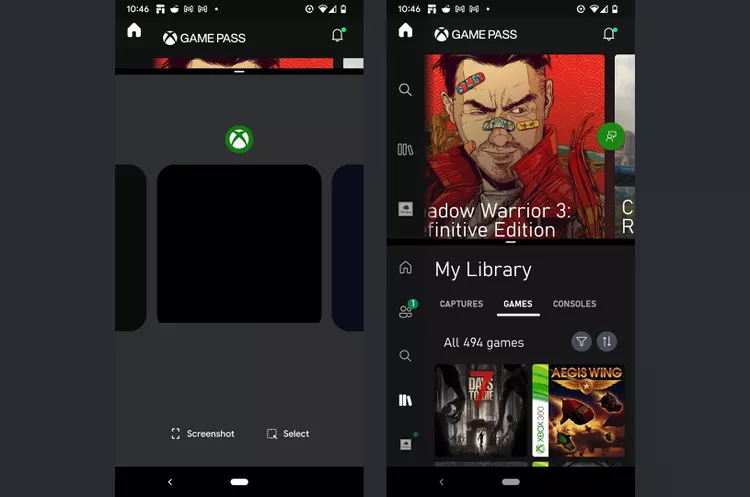Open 7 Days to Die game tile

point(481,410)
